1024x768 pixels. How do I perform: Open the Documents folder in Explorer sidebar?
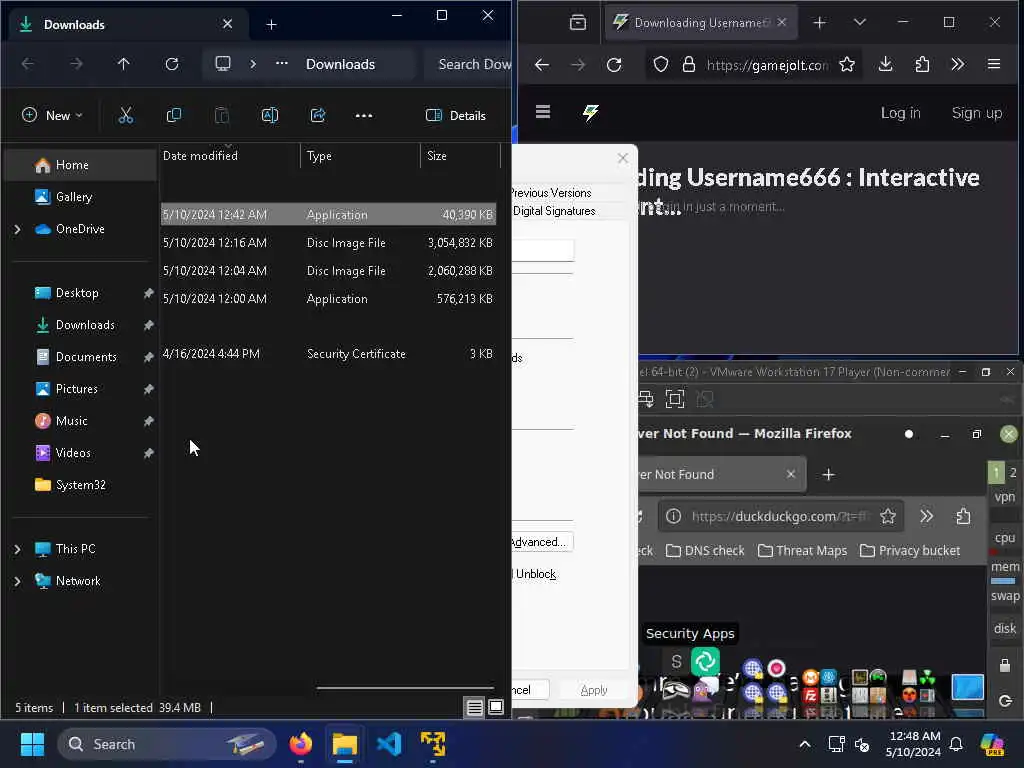pyautogui.click(x=86, y=357)
